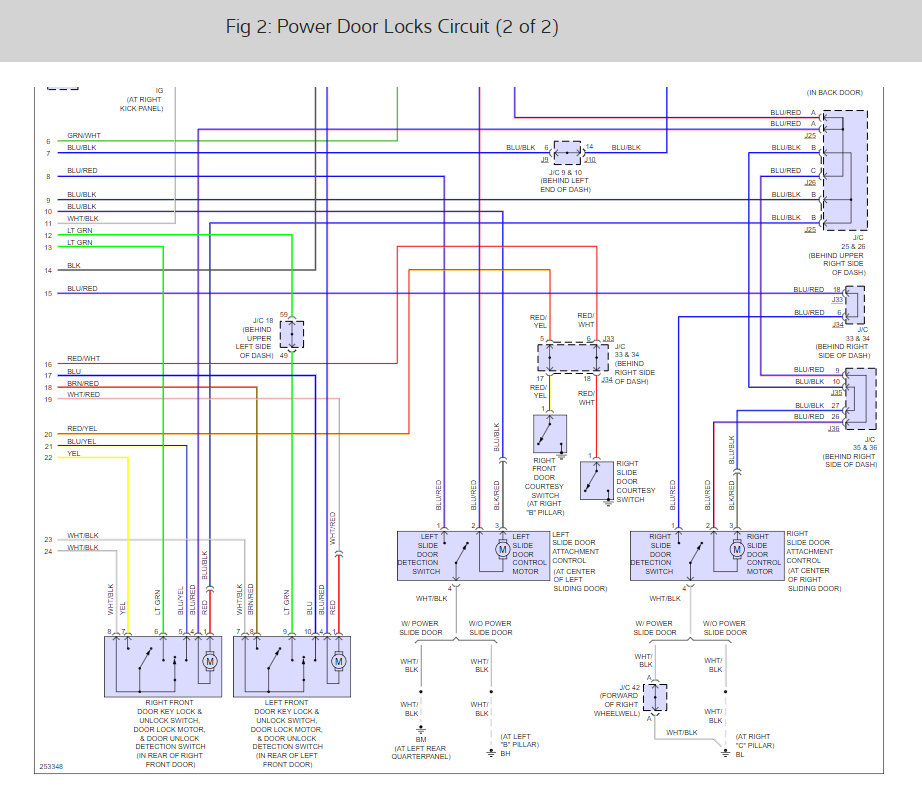Click the left slide door attachment control component box
The width and height of the screenshot is (922, 810).
click(473, 556)
